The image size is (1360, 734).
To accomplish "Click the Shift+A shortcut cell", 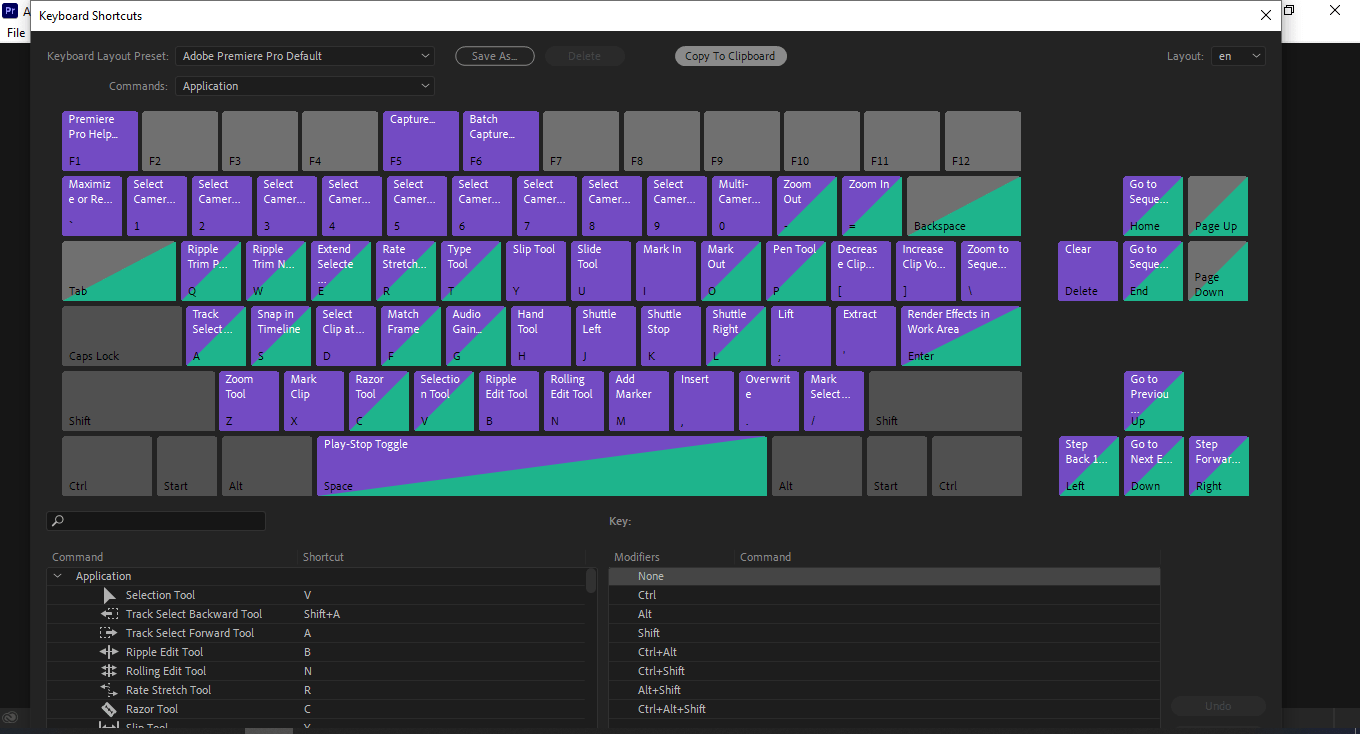I will 322,614.
